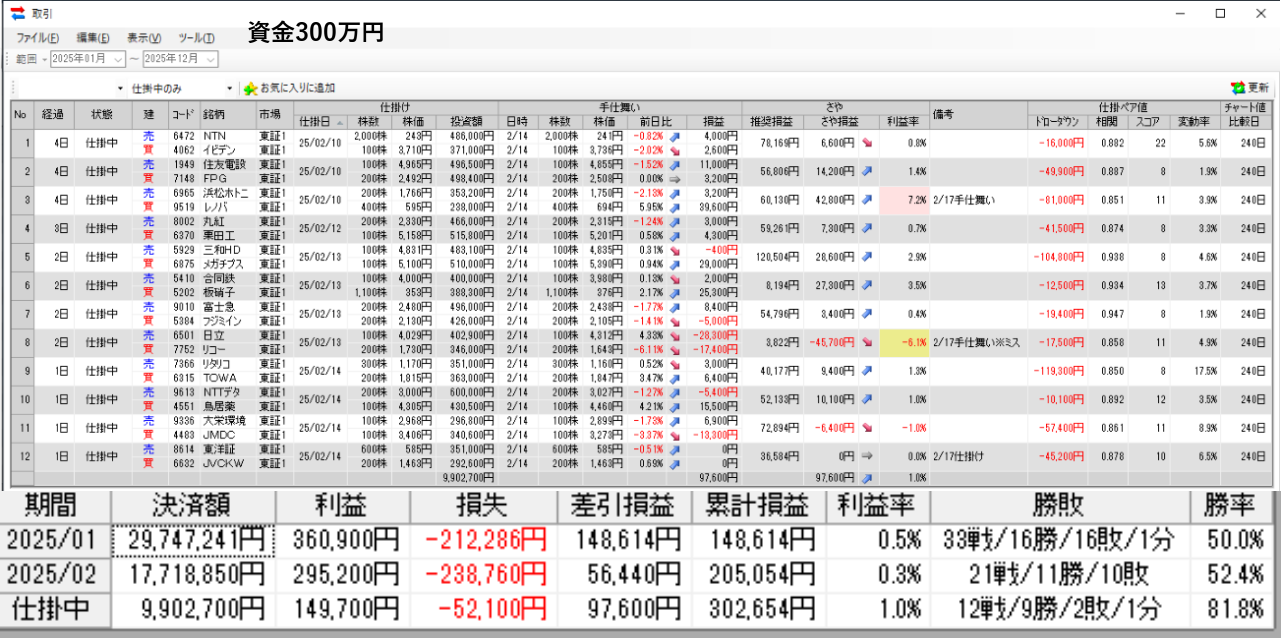Open the 表示(V) menu

coord(145,38)
